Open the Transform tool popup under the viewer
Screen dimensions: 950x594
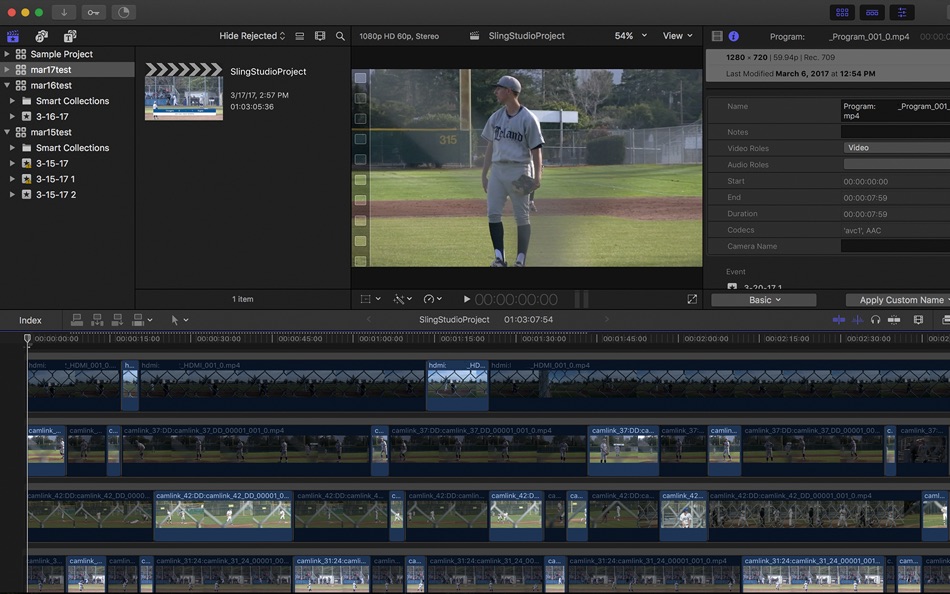(x=370, y=299)
